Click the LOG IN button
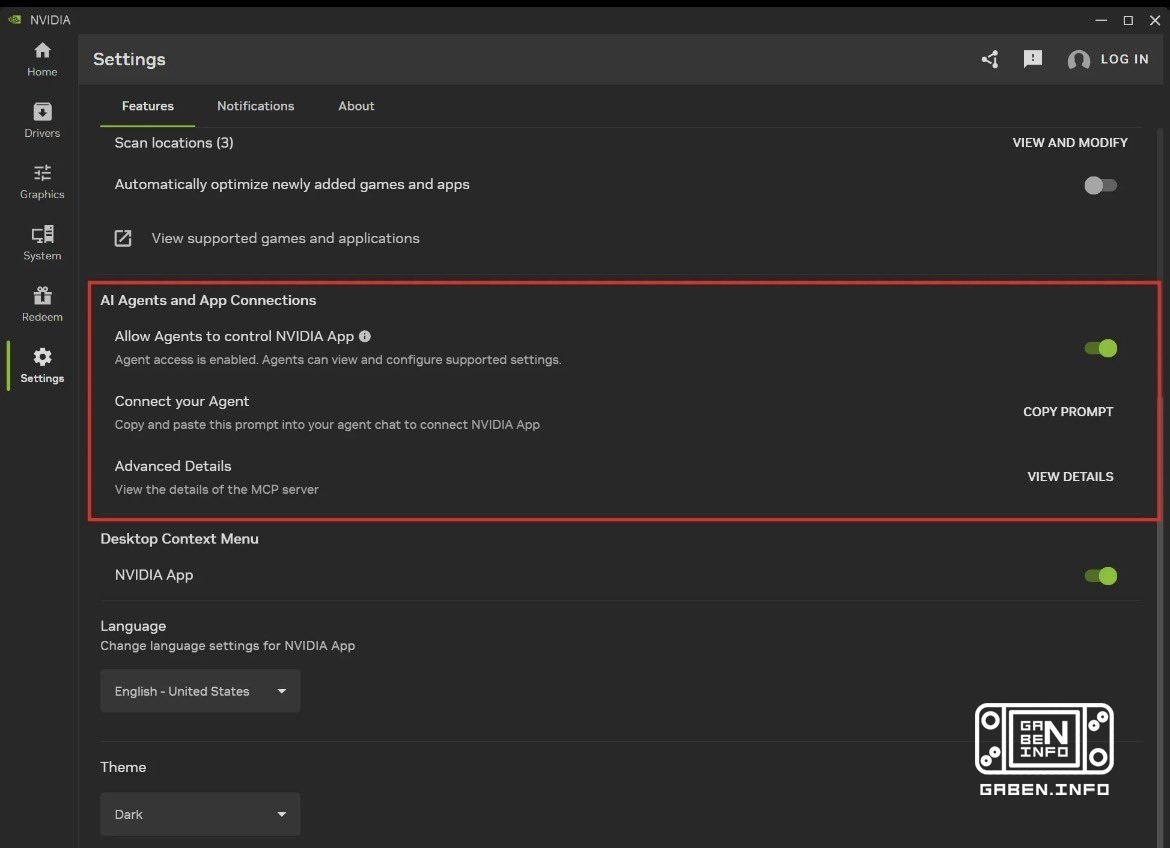 (1124, 59)
